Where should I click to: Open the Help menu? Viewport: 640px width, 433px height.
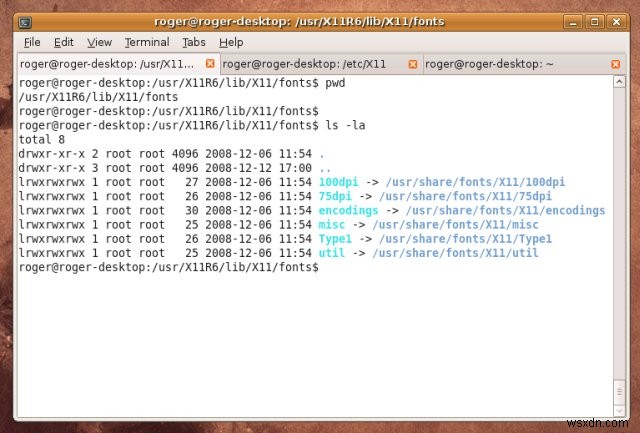pos(231,42)
